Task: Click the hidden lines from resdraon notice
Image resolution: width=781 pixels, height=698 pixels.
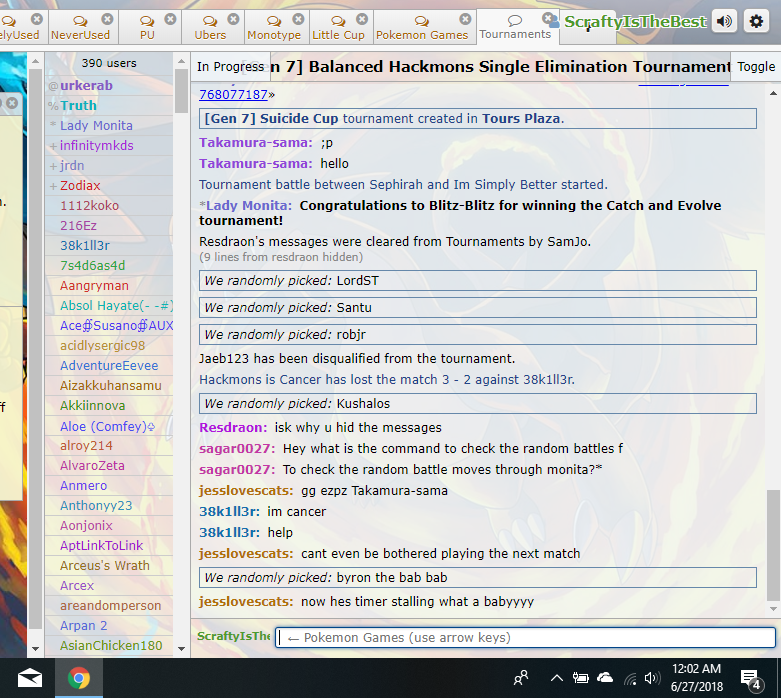Action: (281, 257)
